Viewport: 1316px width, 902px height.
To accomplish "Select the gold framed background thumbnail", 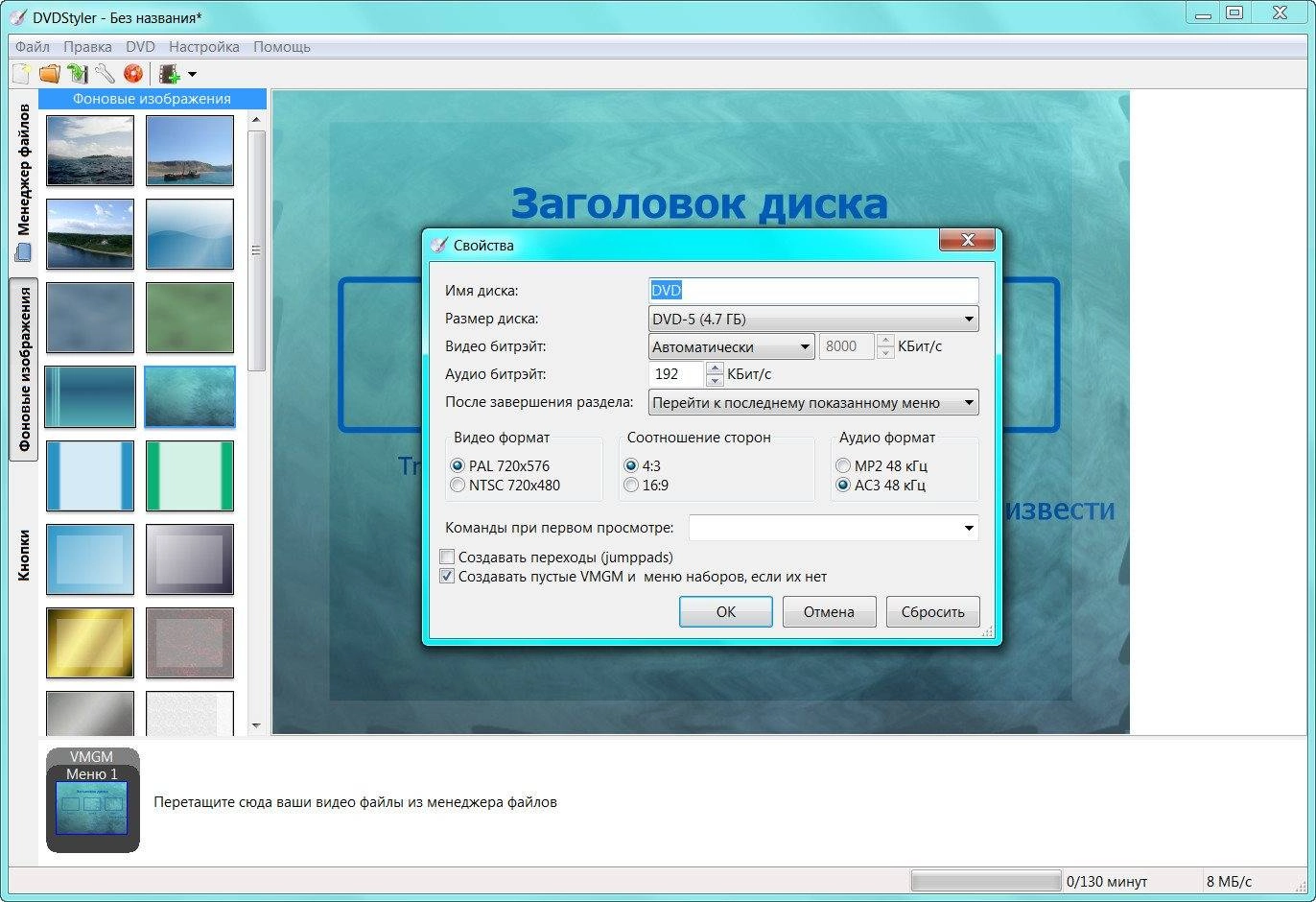I will pyautogui.click(x=90, y=643).
